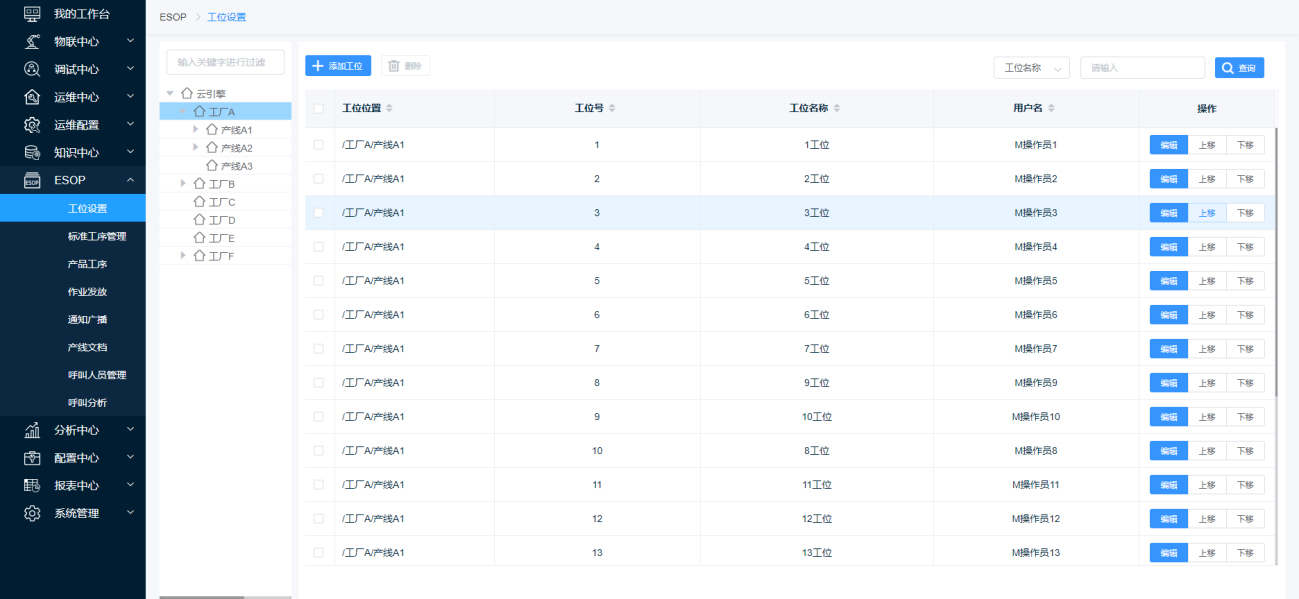Click sort arrows on 用户名 column

coord(1052,108)
